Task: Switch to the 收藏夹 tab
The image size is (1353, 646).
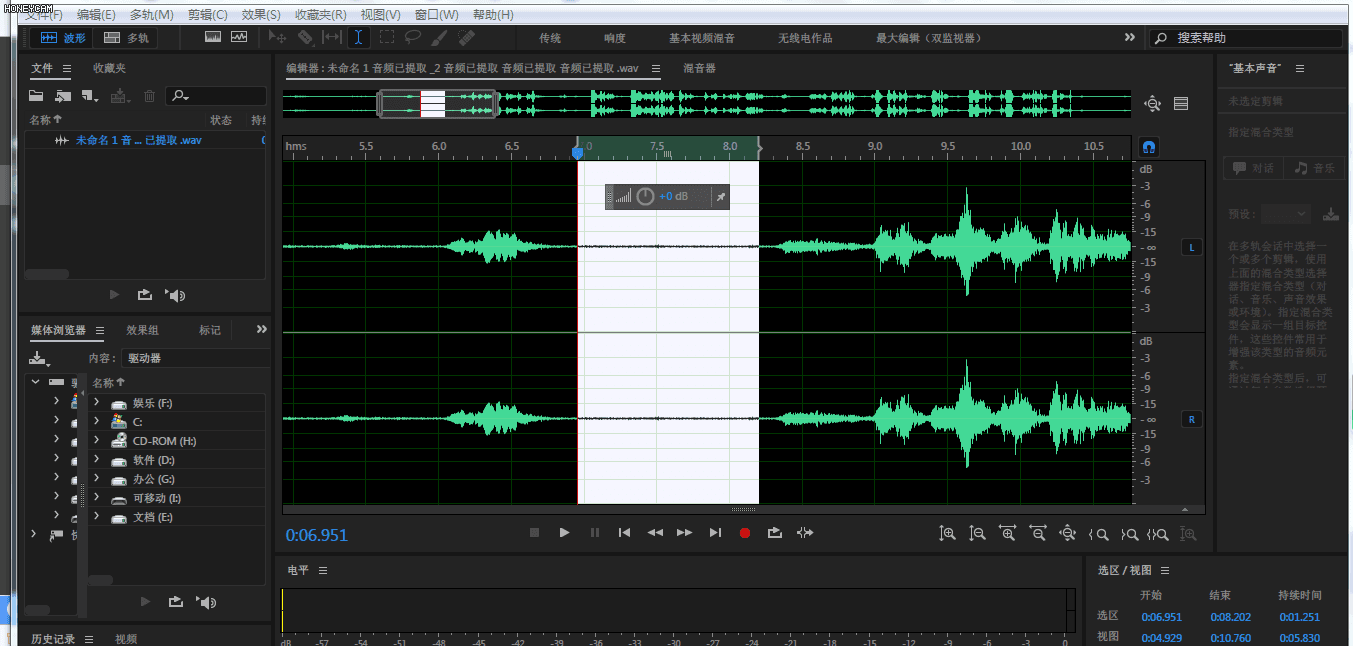Action: pos(109,68)
